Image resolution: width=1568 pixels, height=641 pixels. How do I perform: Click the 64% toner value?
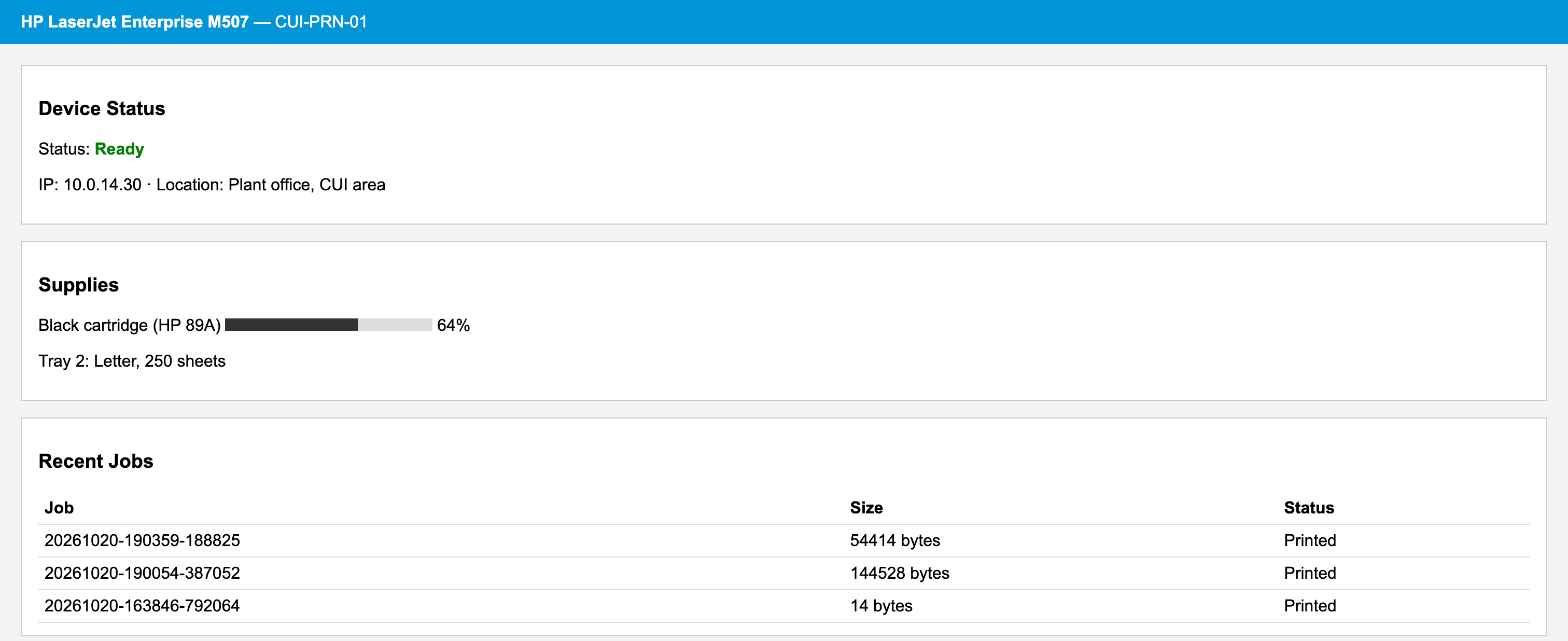click(x=454, y=325)
